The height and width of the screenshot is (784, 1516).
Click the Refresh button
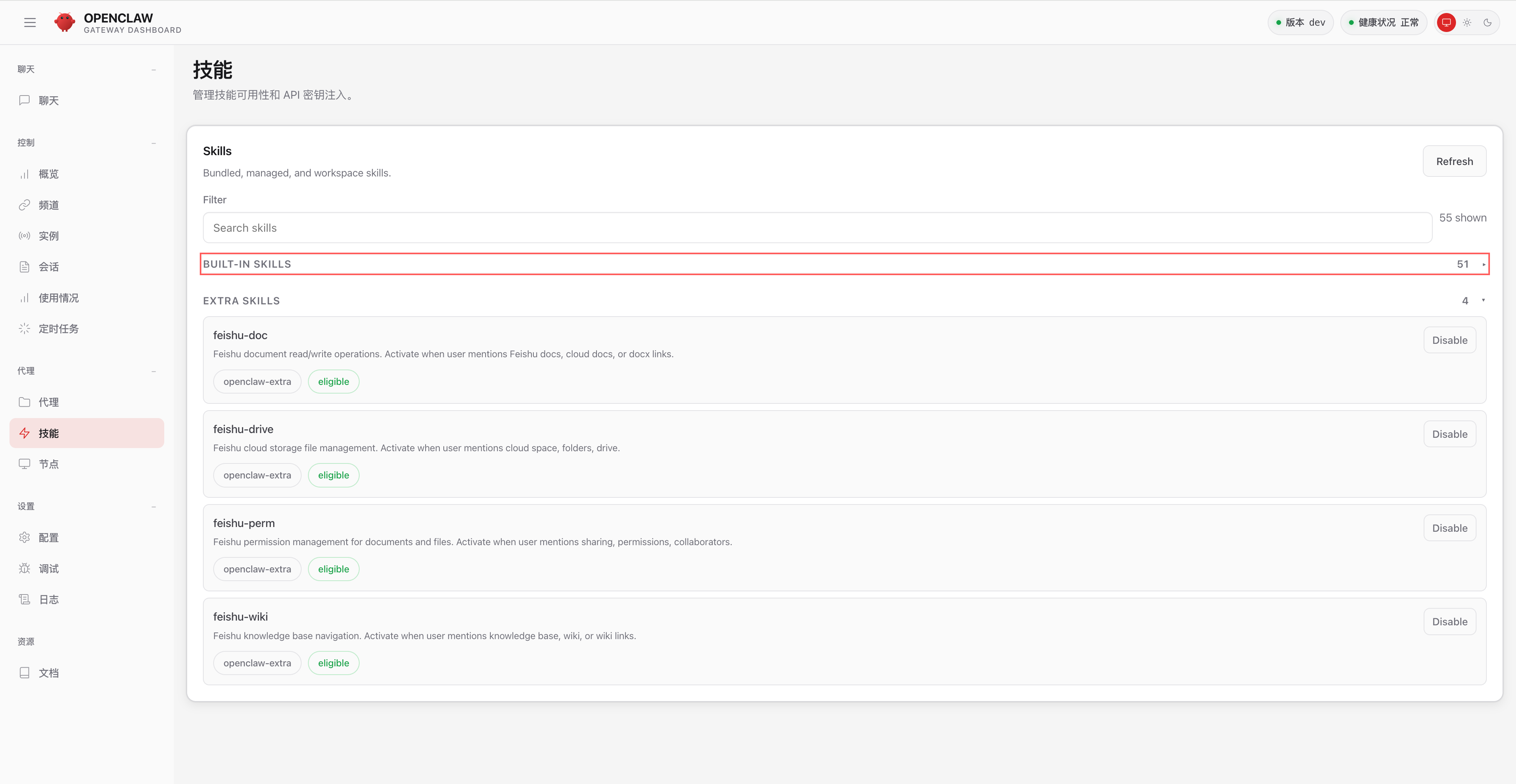click(1454, 161)
